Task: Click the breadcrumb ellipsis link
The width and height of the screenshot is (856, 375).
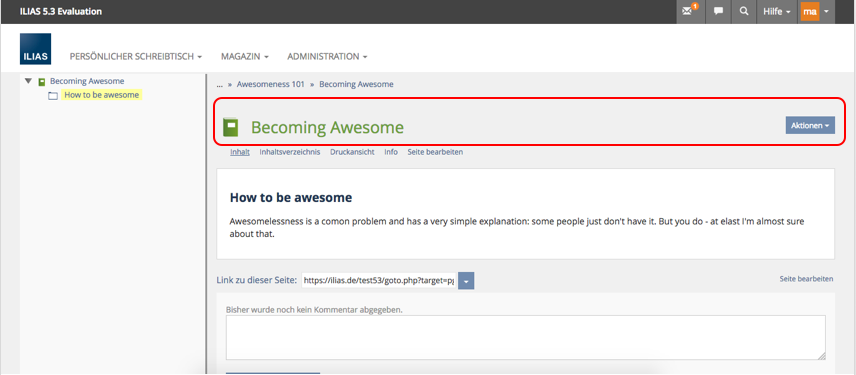Action: click(219, 84)
